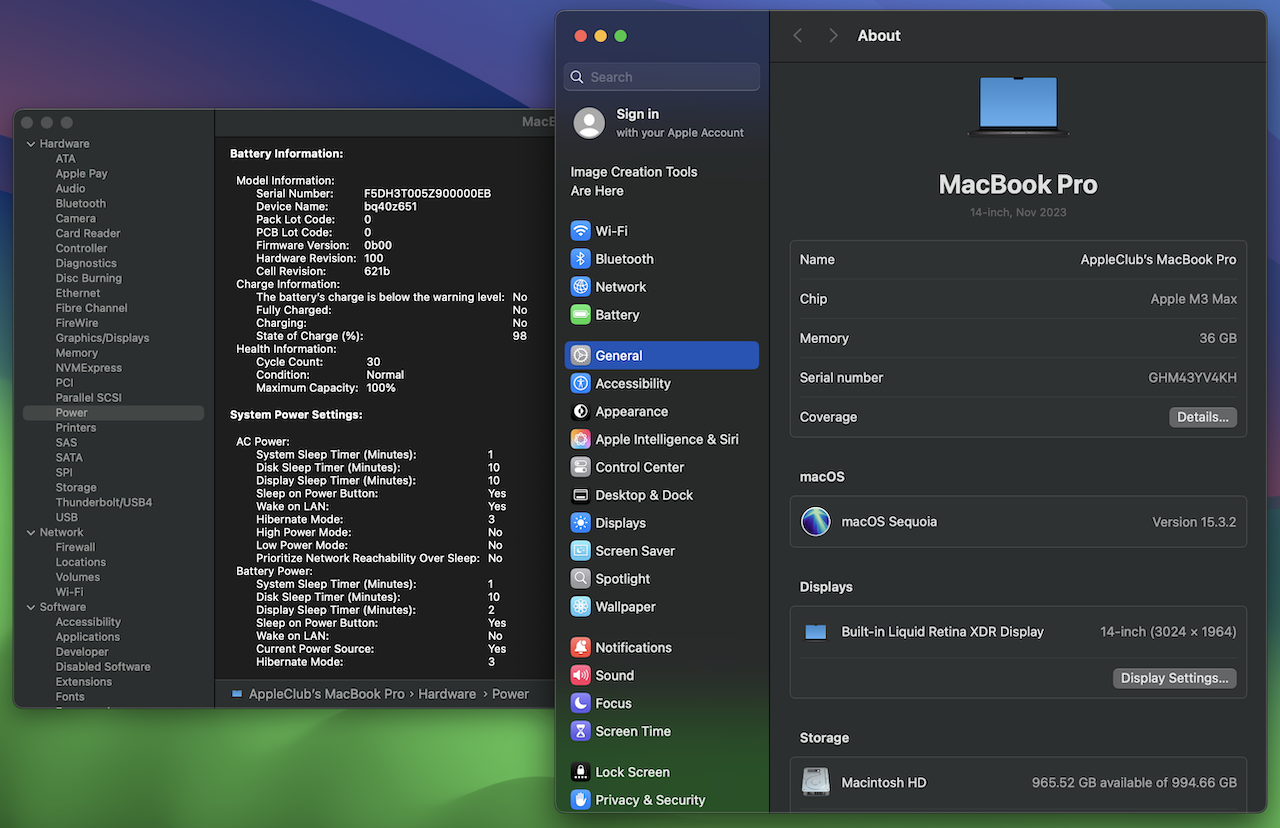Image resolution: width=1280 pixels, height=828 pixels.
Task: Click battery Serial Number F5DH3T005Z900000EB
Action: pos(427,194)
